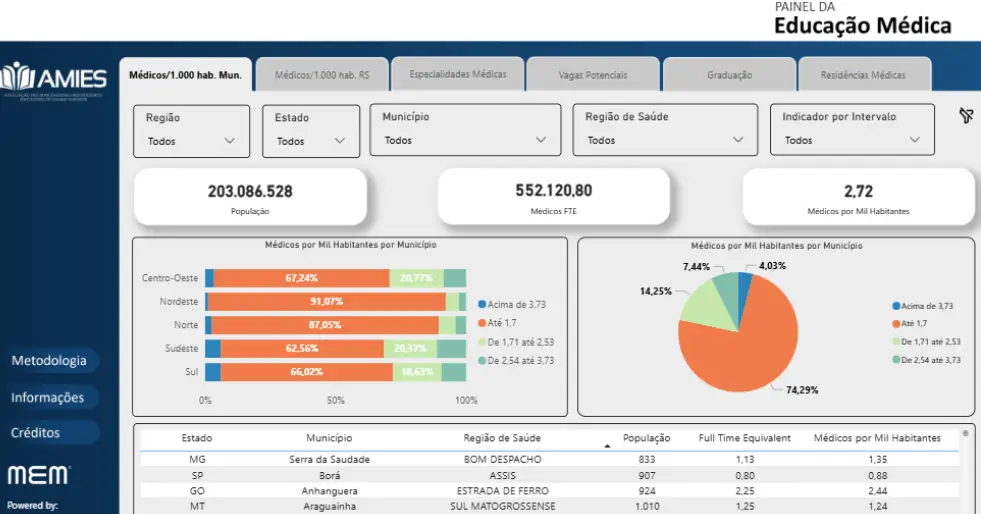Click the Créditos button
Viewport: 981px width, 514px height.
[36, 433]
